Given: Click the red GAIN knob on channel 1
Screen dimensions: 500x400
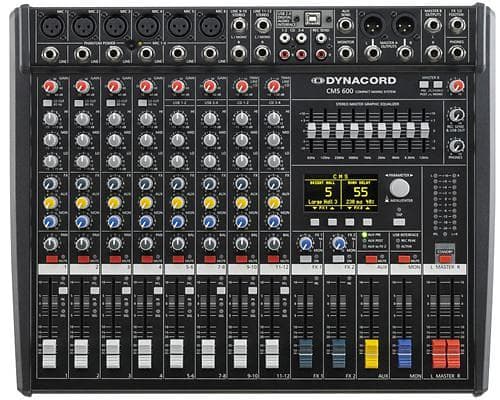Looking at the screenshot, I should [x=50, y=87].
